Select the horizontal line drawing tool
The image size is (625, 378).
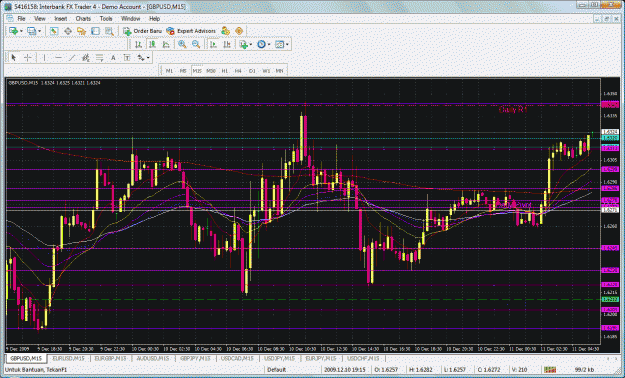(58, 58)
